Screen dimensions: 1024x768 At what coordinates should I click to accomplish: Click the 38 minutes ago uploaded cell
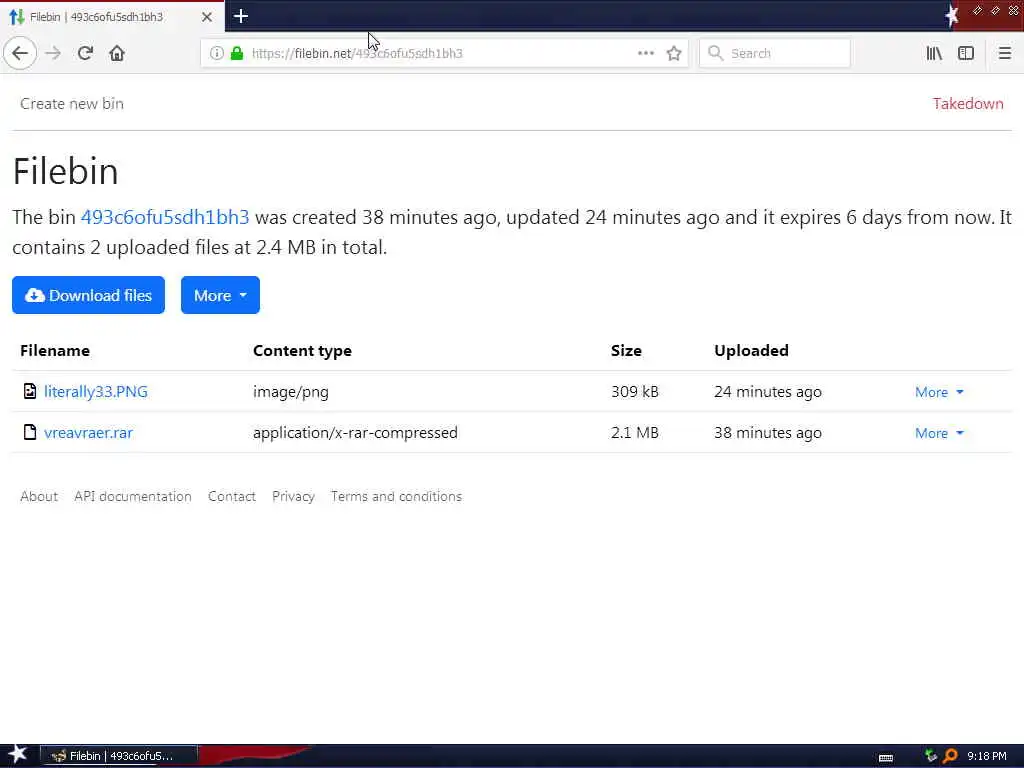(768, 433)
